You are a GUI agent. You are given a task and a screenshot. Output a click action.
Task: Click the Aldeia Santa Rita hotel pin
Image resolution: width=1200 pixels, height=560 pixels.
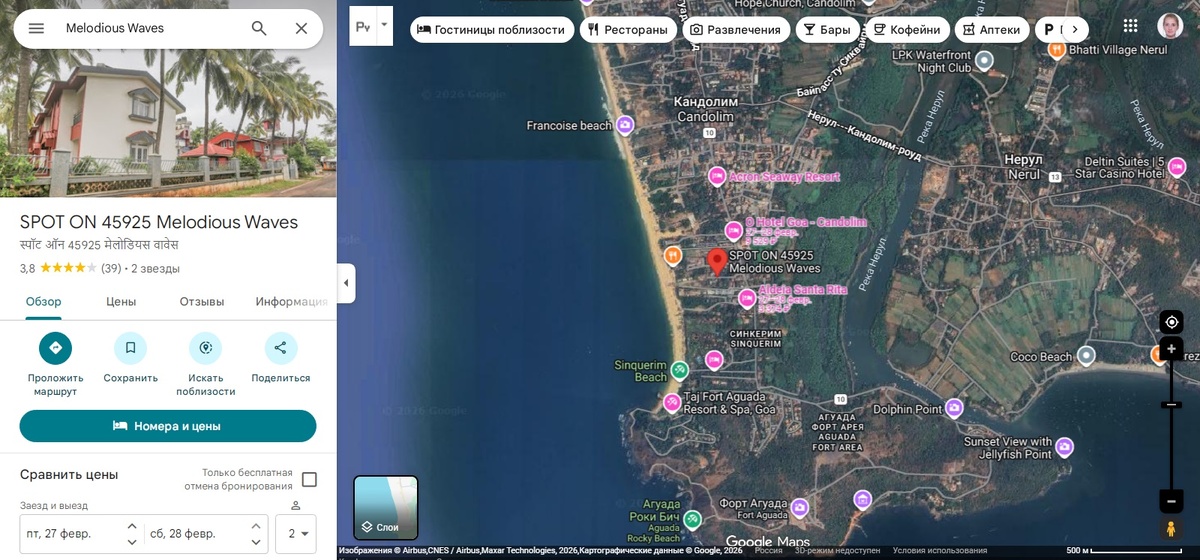pyautogui.click(x=746, y=297)
